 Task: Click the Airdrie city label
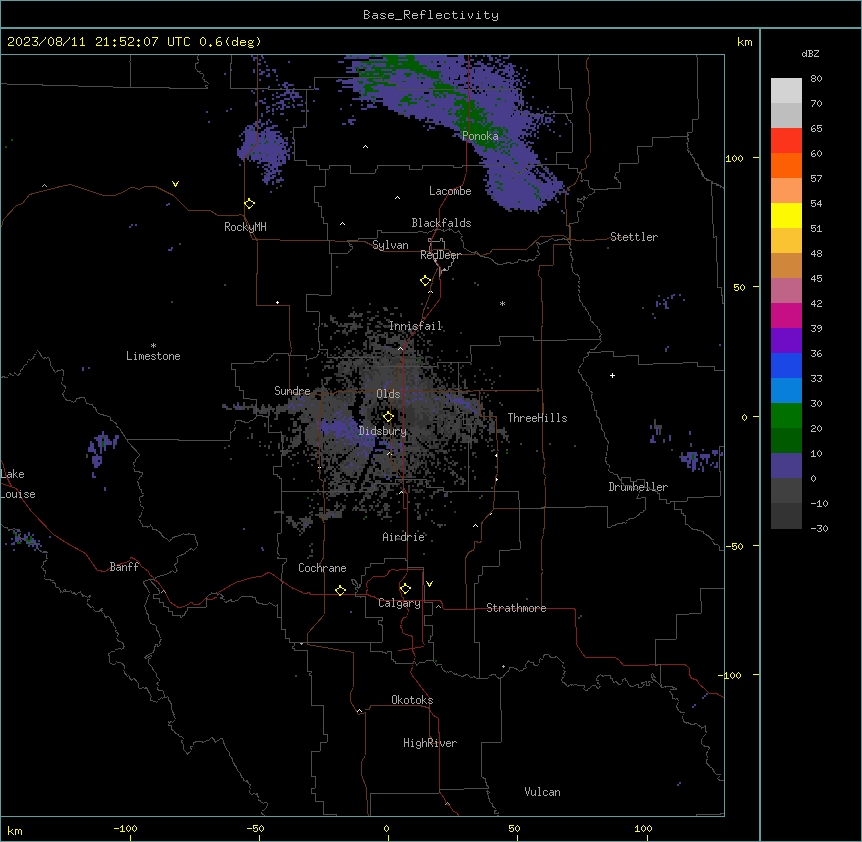pos(404,537)
